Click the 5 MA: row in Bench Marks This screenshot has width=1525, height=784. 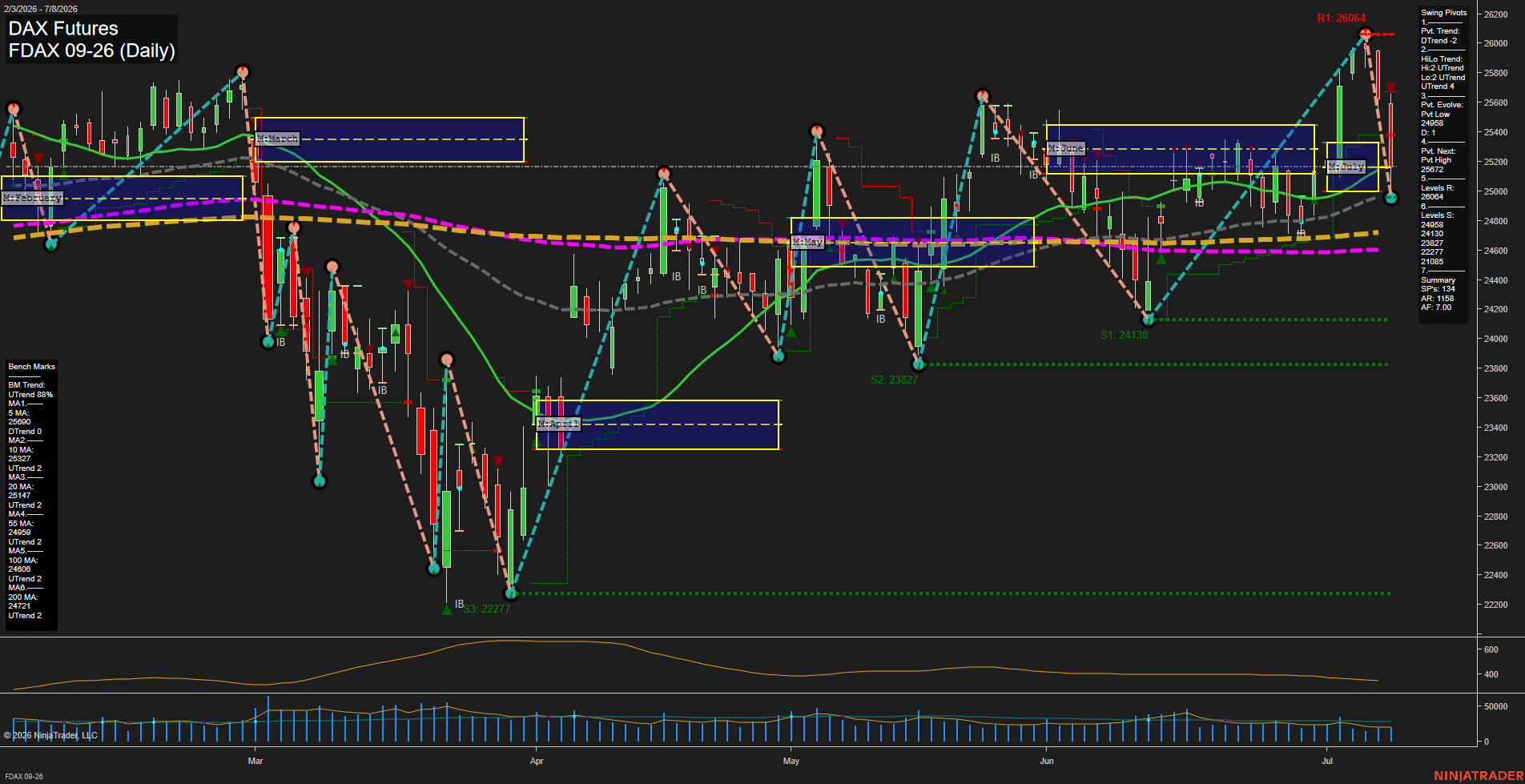[18, 413]
